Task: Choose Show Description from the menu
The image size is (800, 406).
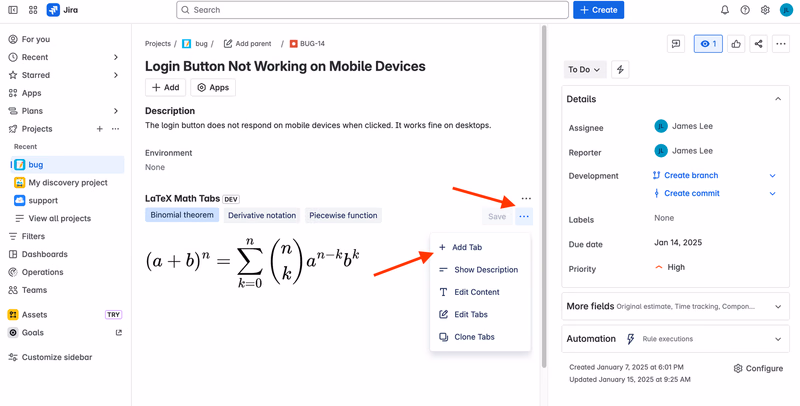Action: (x=480, y=270)
